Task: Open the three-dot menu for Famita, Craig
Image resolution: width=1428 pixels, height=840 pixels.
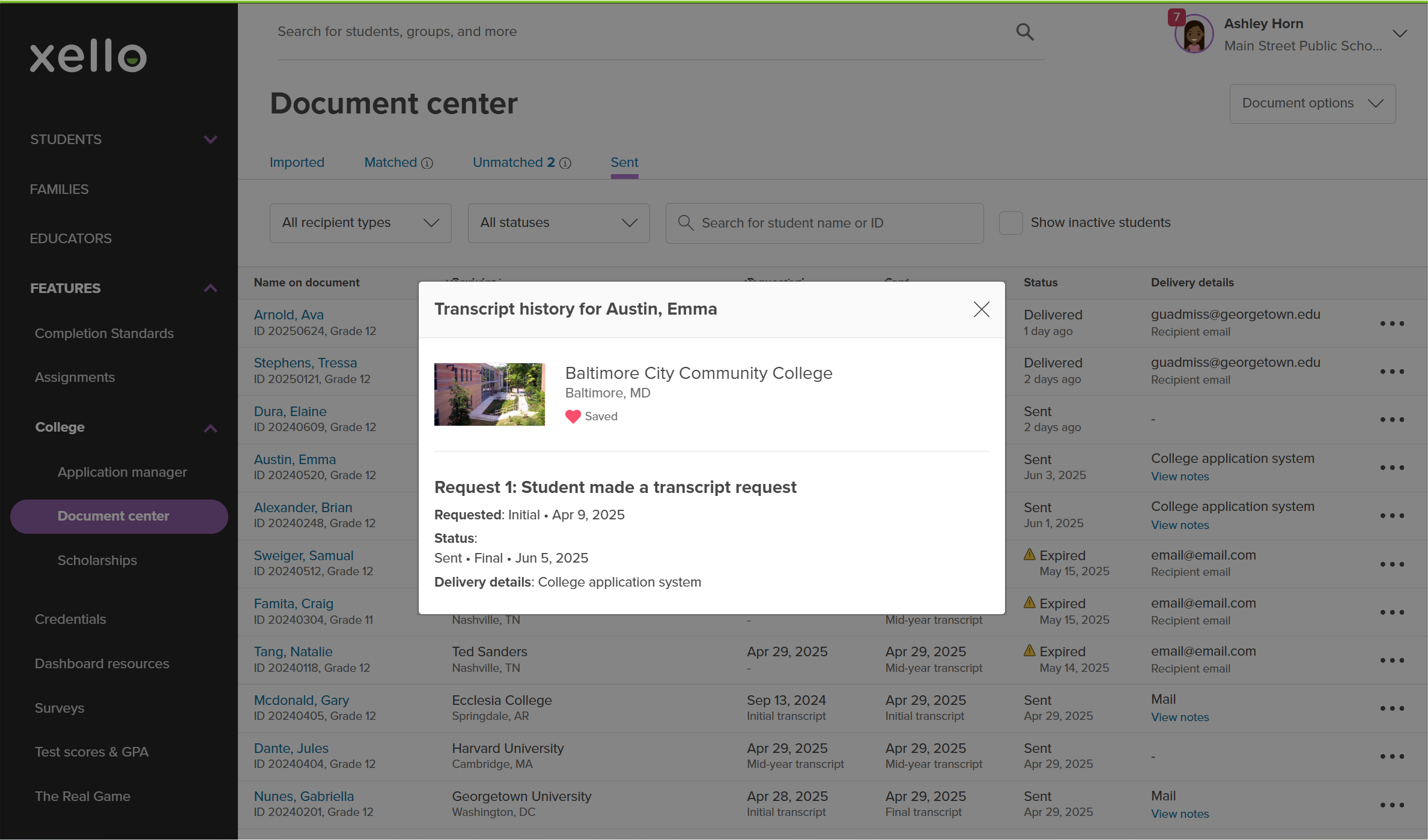Action: coord(1392,612)
